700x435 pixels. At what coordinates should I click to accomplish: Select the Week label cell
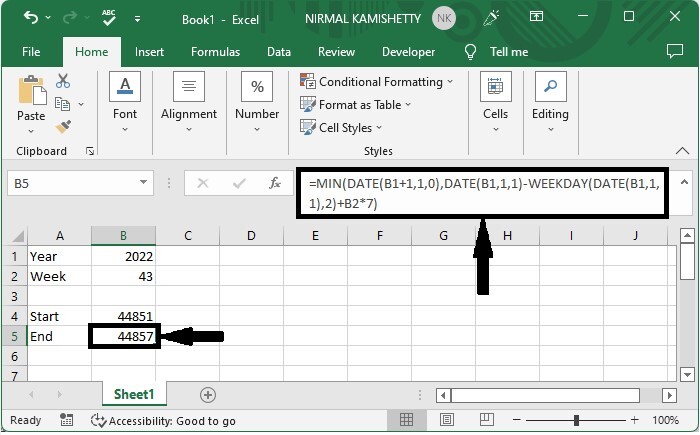pyautogui.click(x=59, y=276)
